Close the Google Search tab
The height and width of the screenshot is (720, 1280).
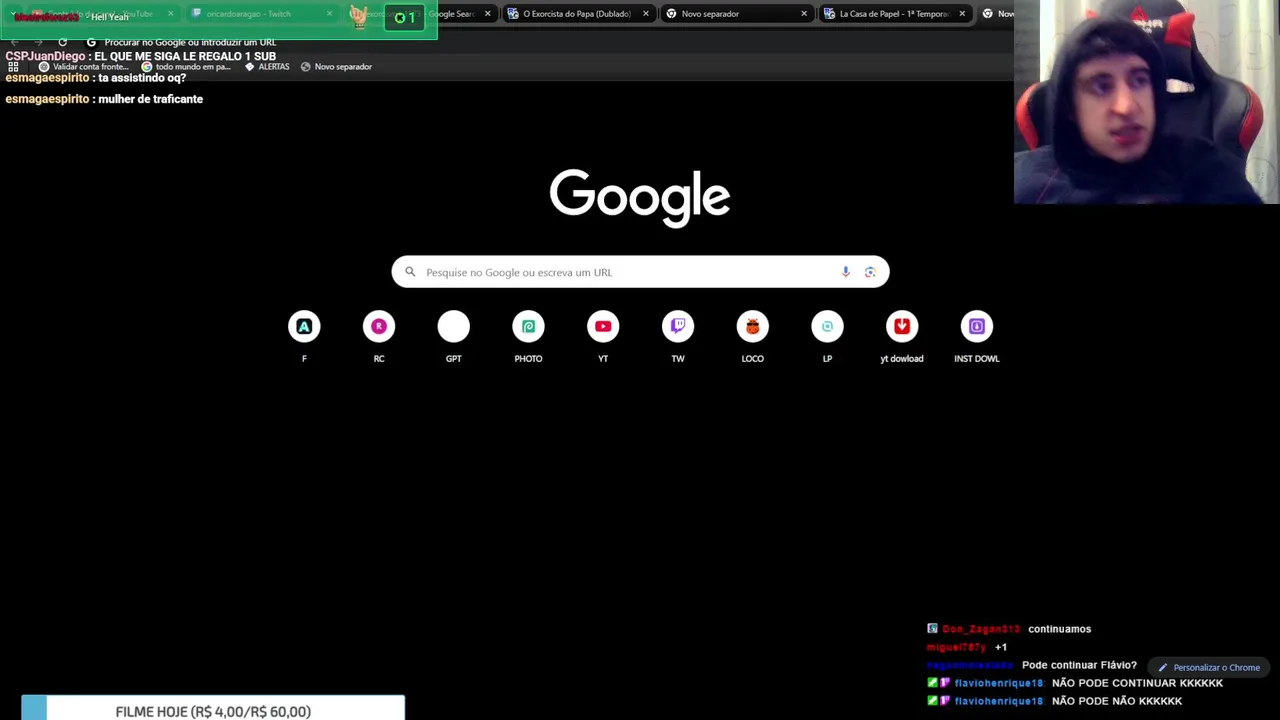(488, 14)
